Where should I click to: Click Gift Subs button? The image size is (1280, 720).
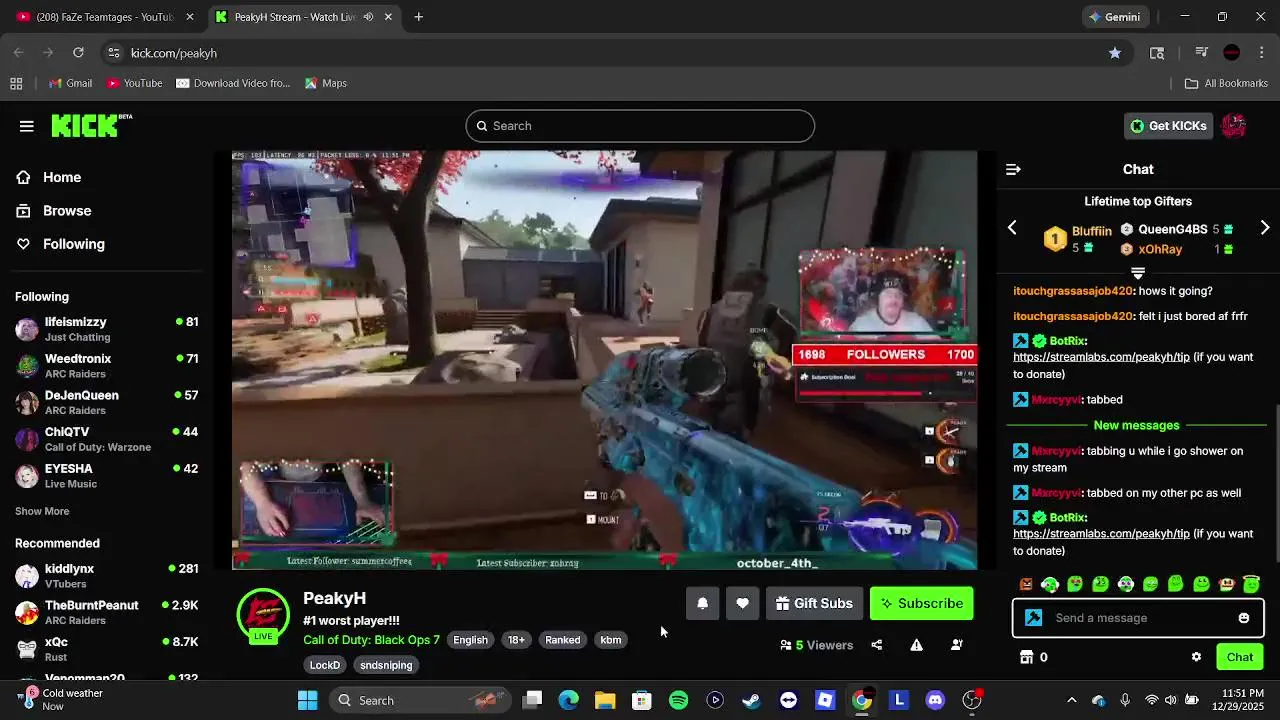(x=814, y=603)
